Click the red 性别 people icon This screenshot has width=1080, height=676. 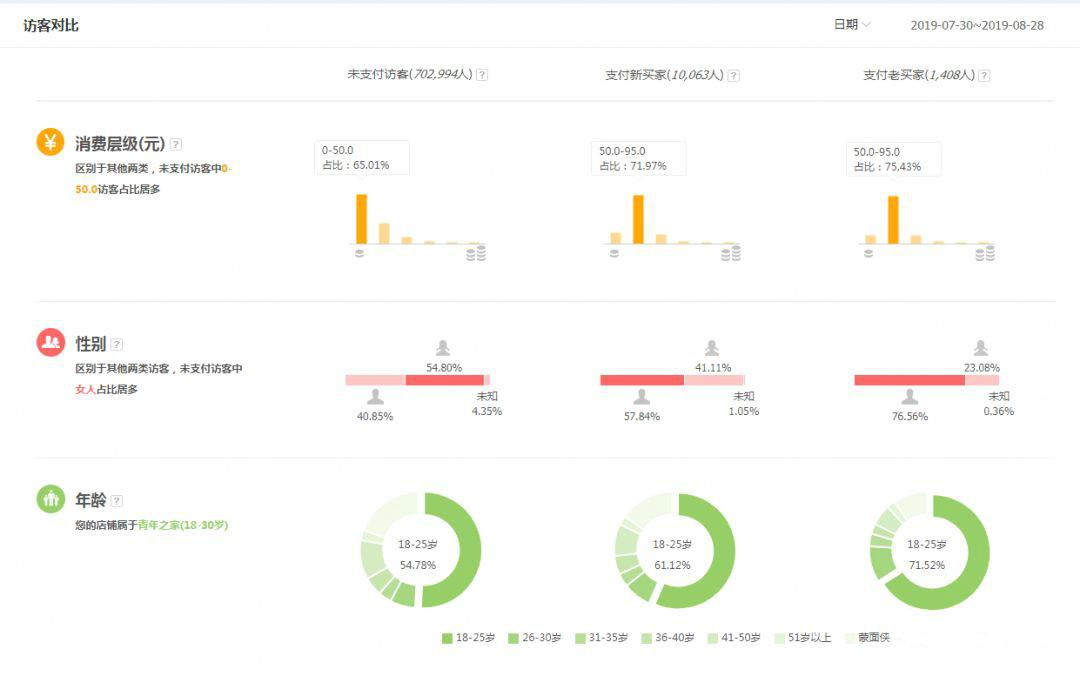click(x=50, y=342)
